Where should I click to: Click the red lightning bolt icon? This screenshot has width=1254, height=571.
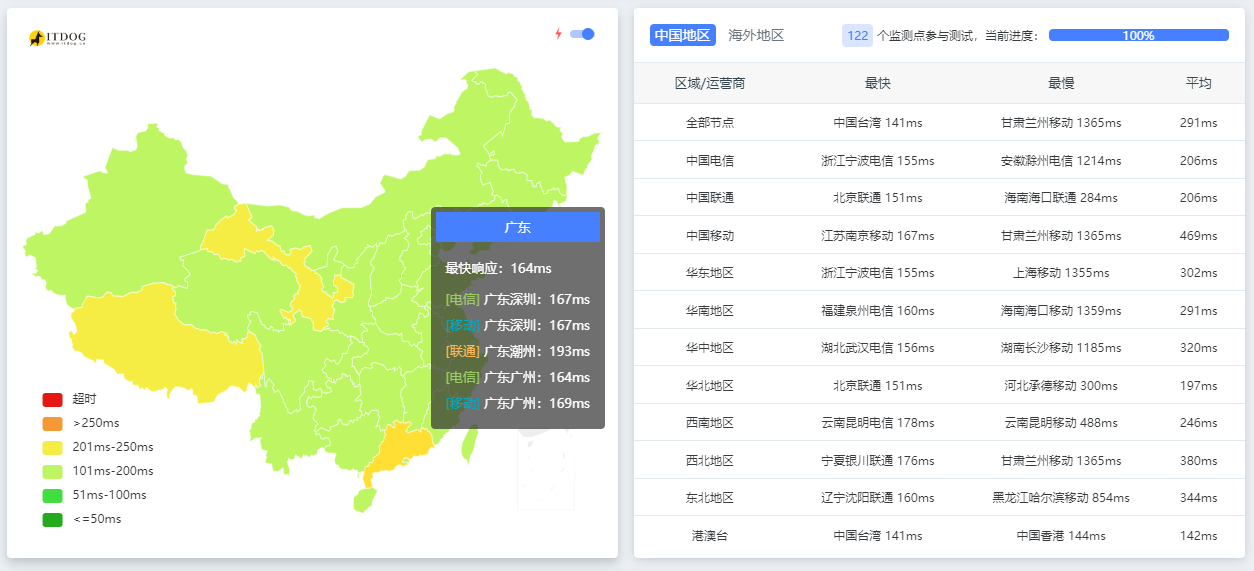[558, 34]
